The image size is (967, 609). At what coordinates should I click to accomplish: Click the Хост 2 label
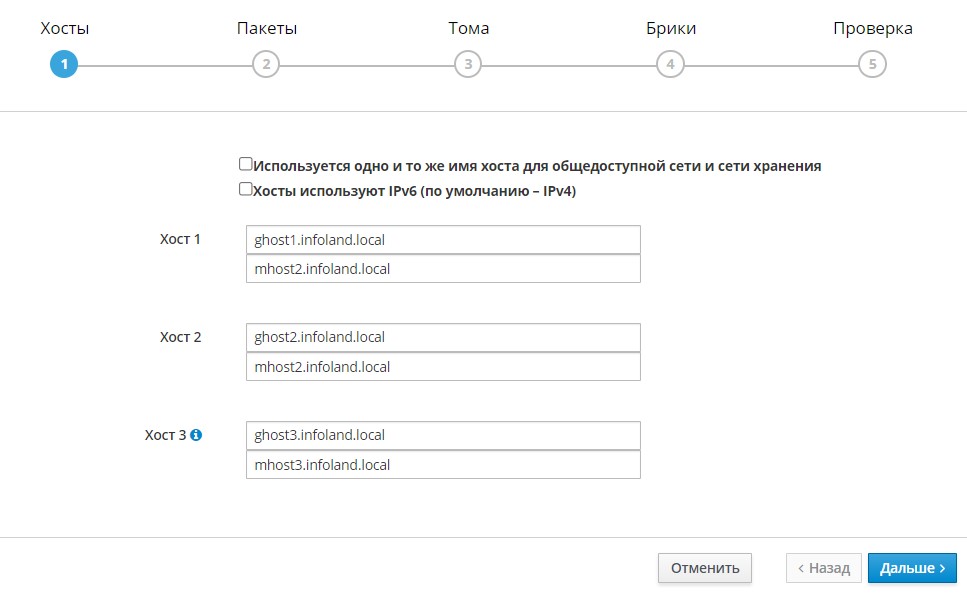(181, 338)
